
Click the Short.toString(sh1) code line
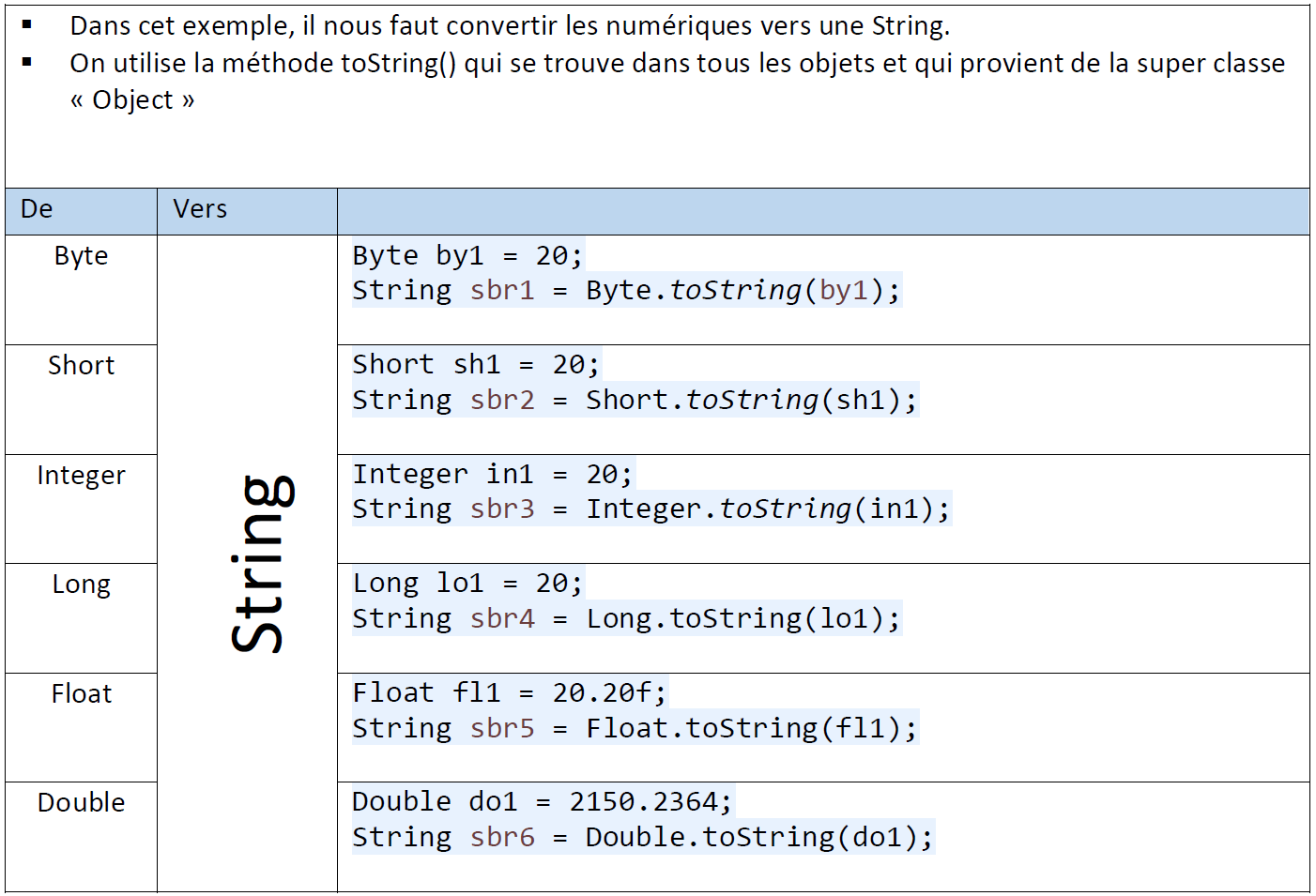click(635, 401)
